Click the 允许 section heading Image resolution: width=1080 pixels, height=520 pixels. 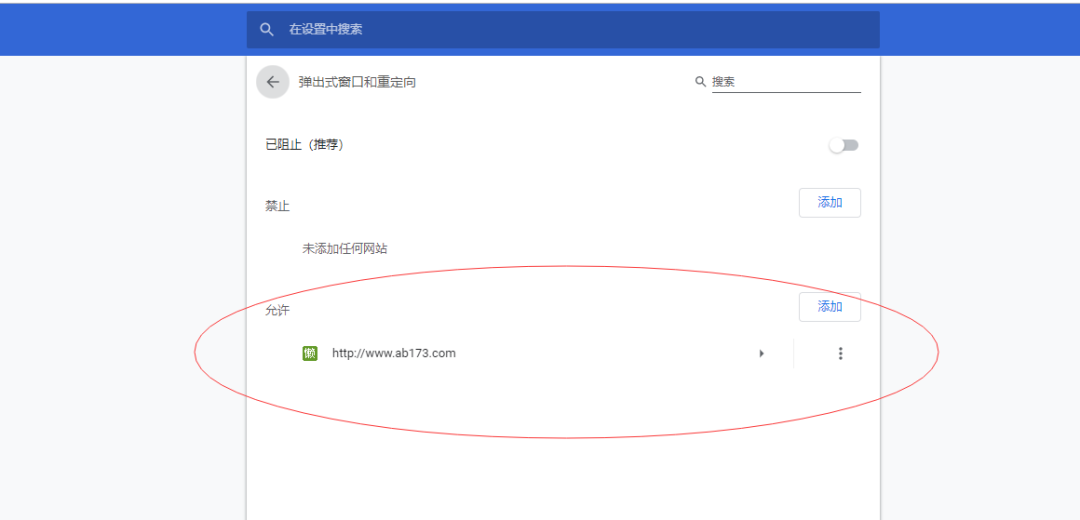(278, 311)
